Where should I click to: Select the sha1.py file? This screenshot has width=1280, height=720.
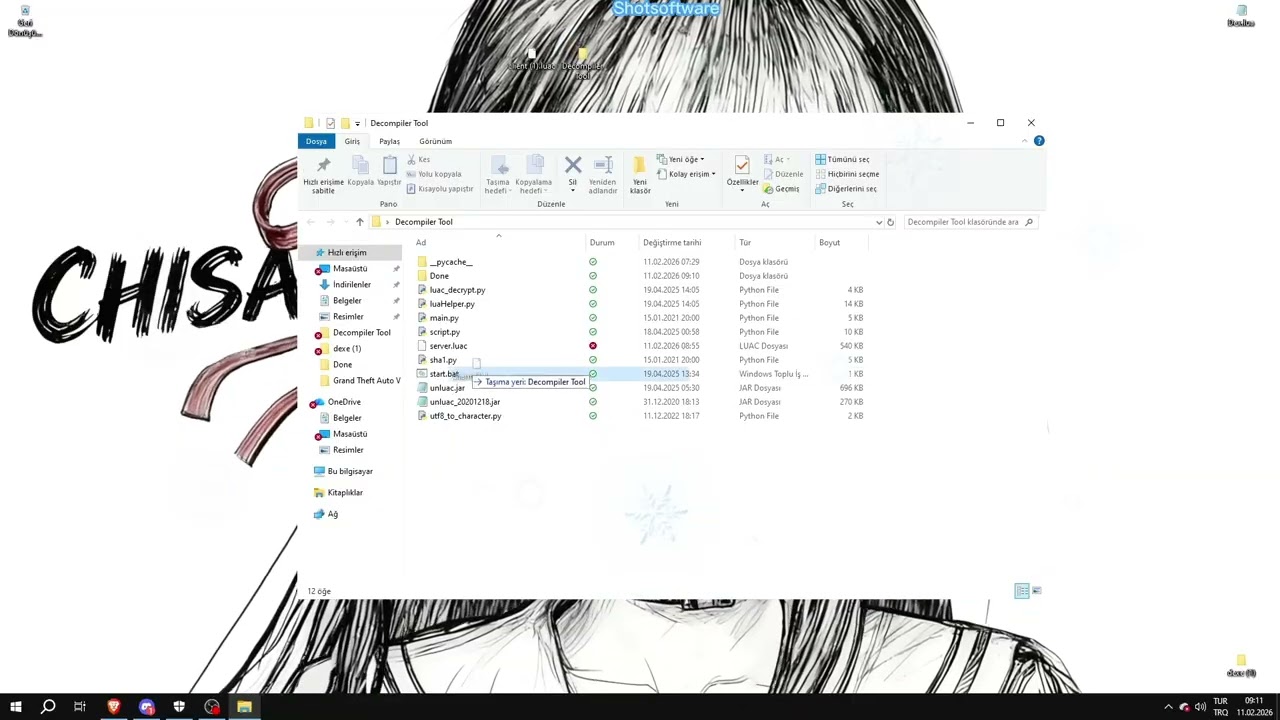[443, 360]
